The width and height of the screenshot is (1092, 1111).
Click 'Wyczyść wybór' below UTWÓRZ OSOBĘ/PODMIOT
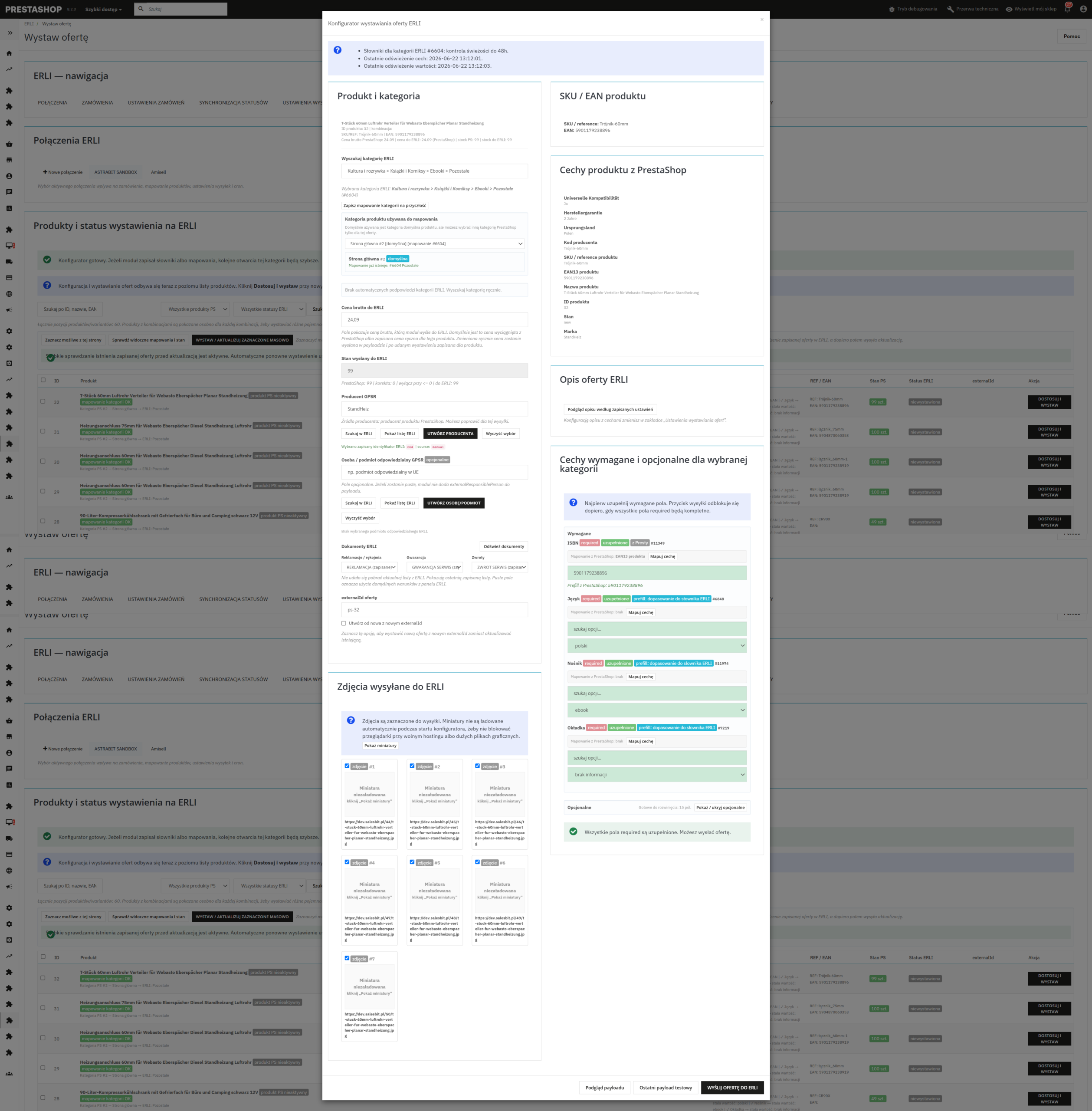[360, 518]
